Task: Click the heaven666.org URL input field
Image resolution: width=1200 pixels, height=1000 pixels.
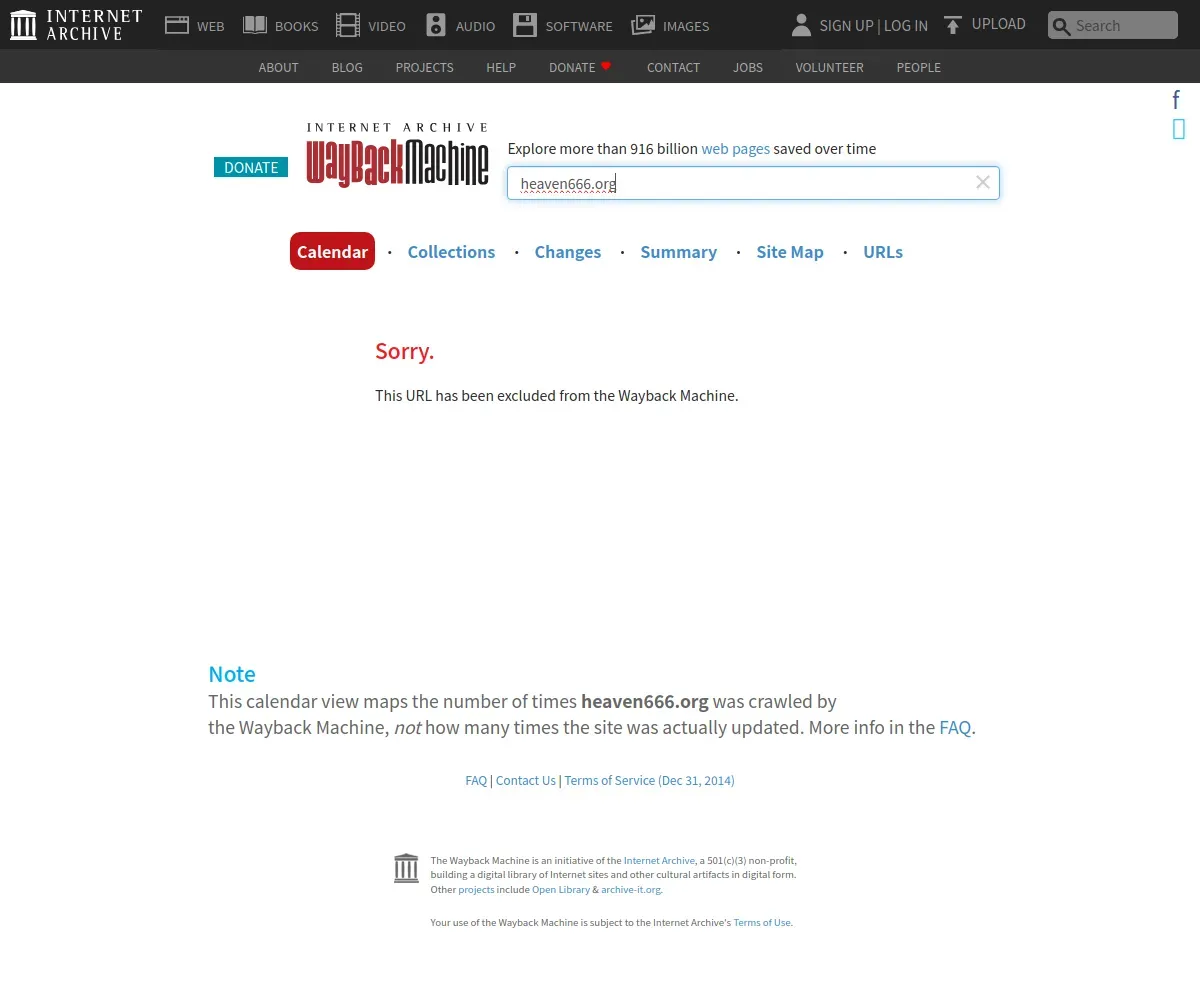Action: (753, 183)
